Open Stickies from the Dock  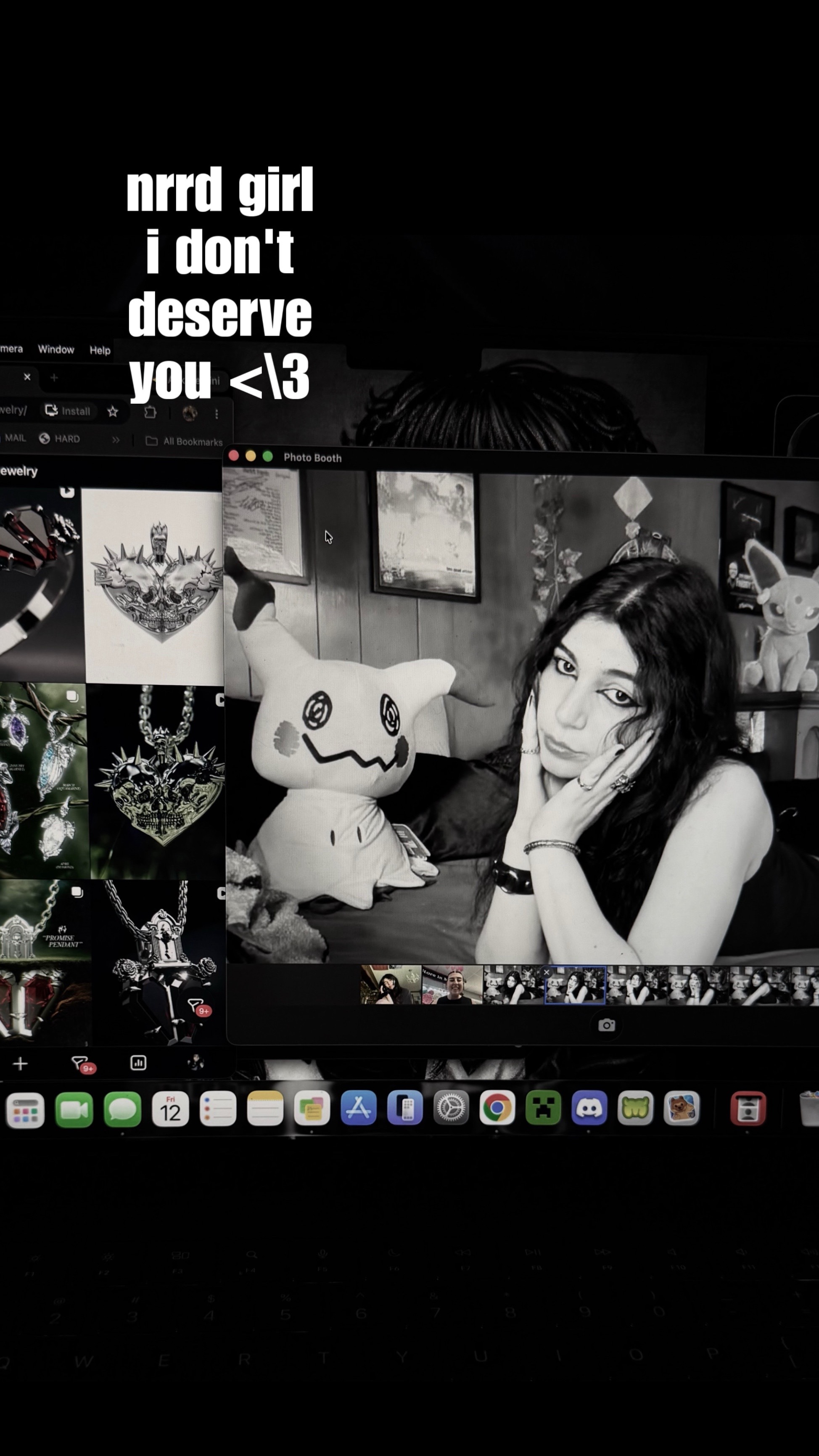tap(312, 1108)
